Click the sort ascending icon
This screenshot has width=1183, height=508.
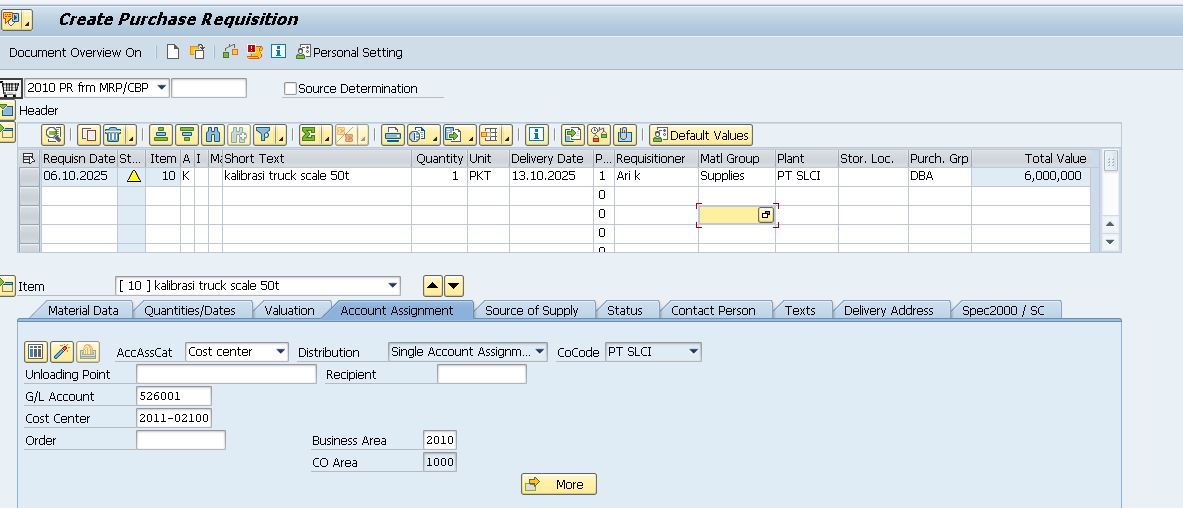tap(160, 135)
